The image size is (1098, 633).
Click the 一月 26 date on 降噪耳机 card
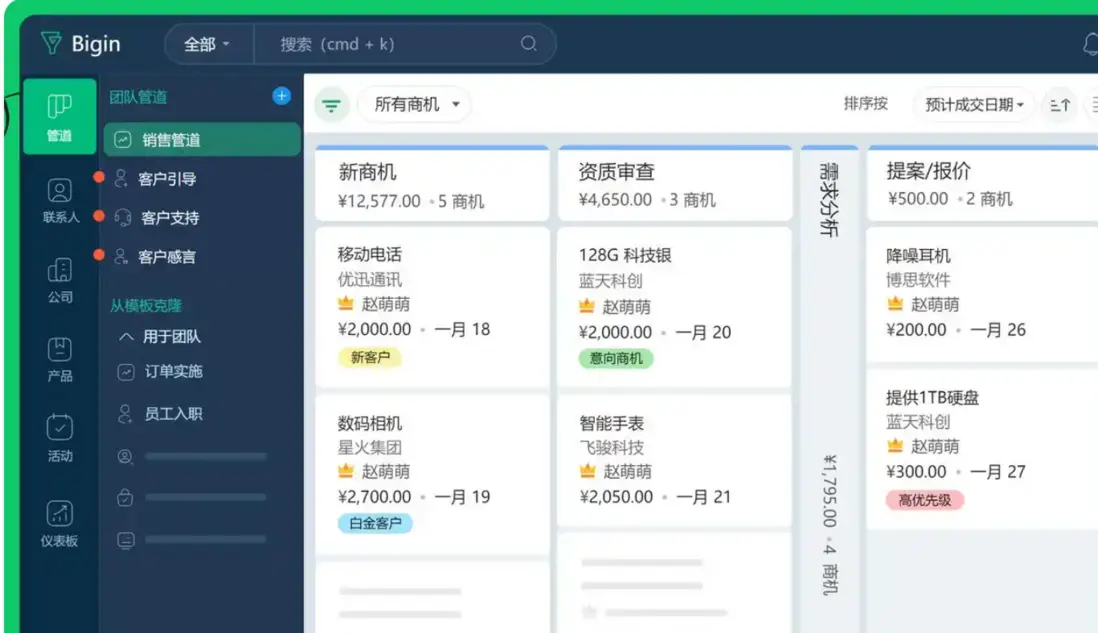(x=998, y=330)
